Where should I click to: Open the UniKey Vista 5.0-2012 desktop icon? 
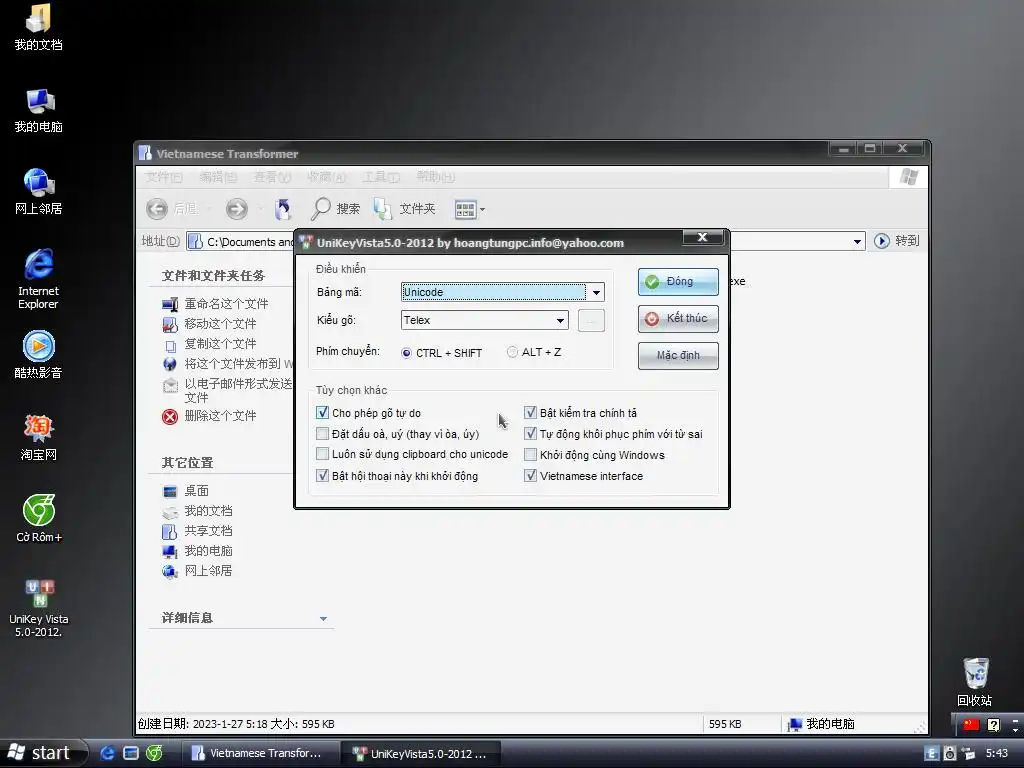point(39,608)
